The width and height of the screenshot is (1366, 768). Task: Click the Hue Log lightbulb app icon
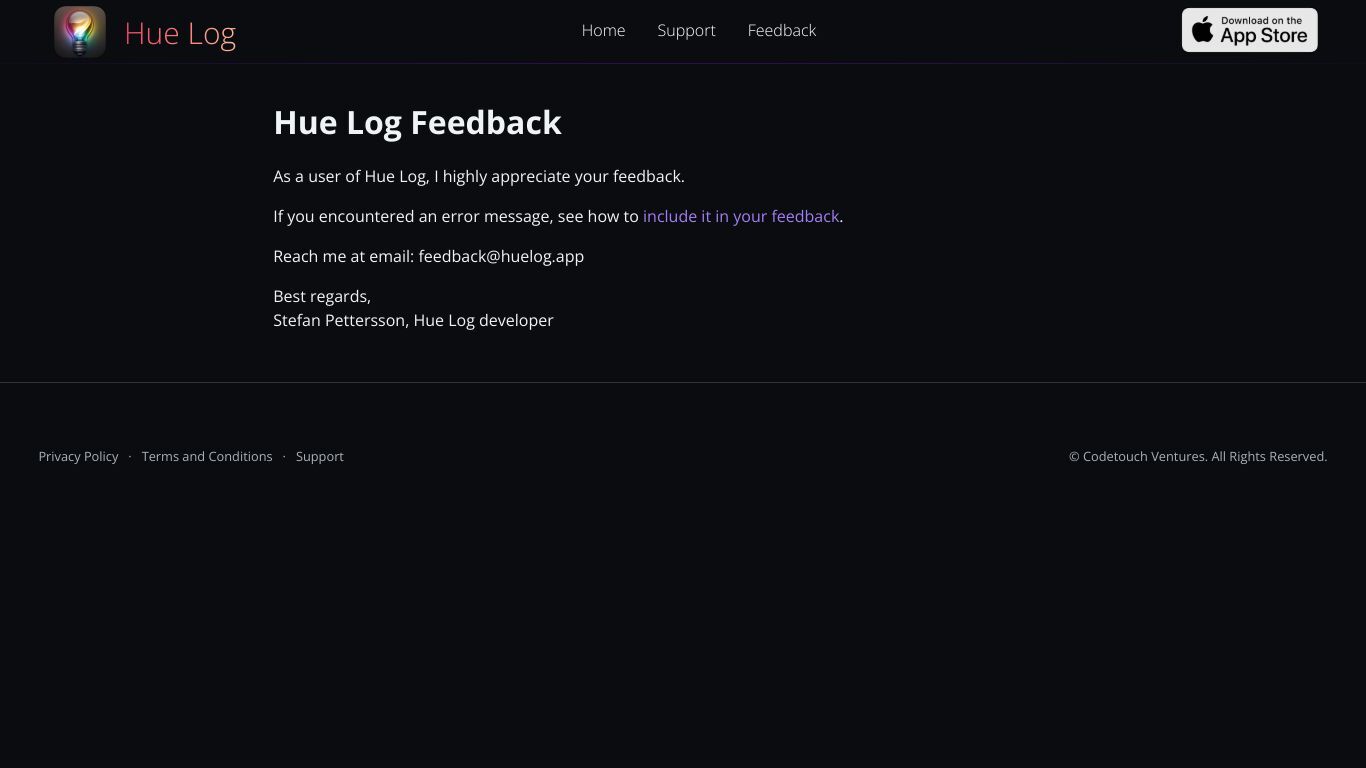(x=80, y=31)
